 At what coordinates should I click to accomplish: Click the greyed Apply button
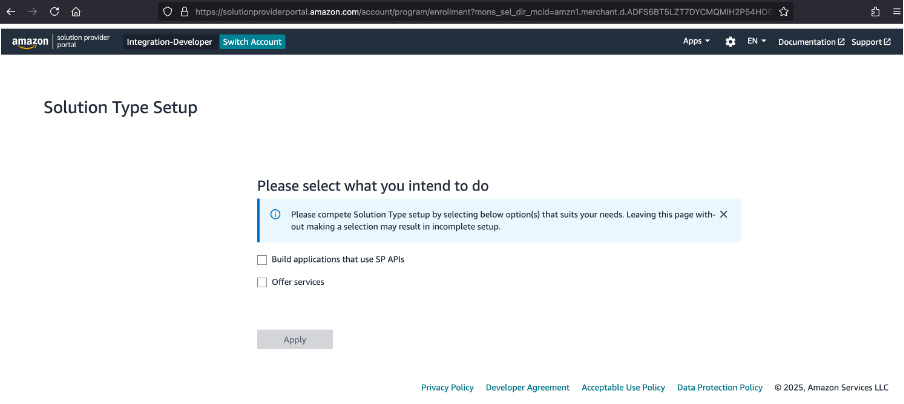[295, 339]
